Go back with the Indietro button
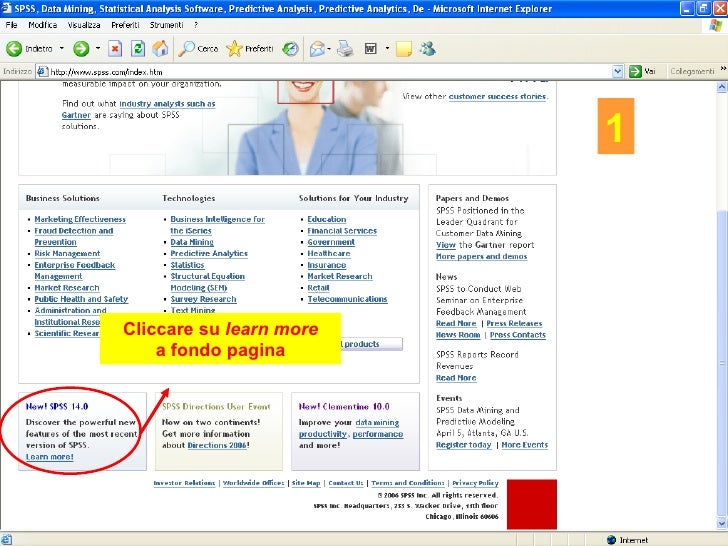 click(29, 48)
